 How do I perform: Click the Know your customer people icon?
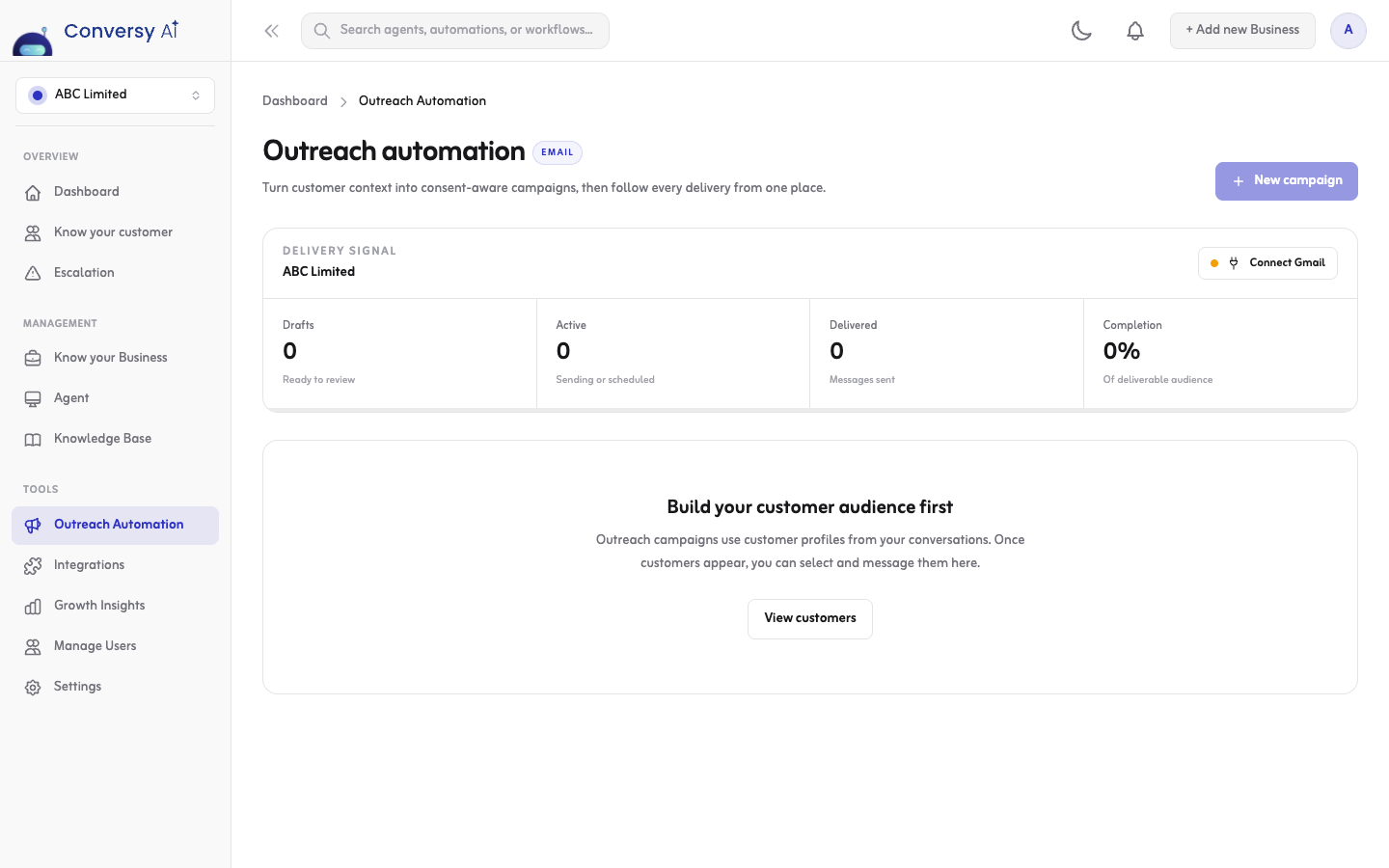click(33, 232)
